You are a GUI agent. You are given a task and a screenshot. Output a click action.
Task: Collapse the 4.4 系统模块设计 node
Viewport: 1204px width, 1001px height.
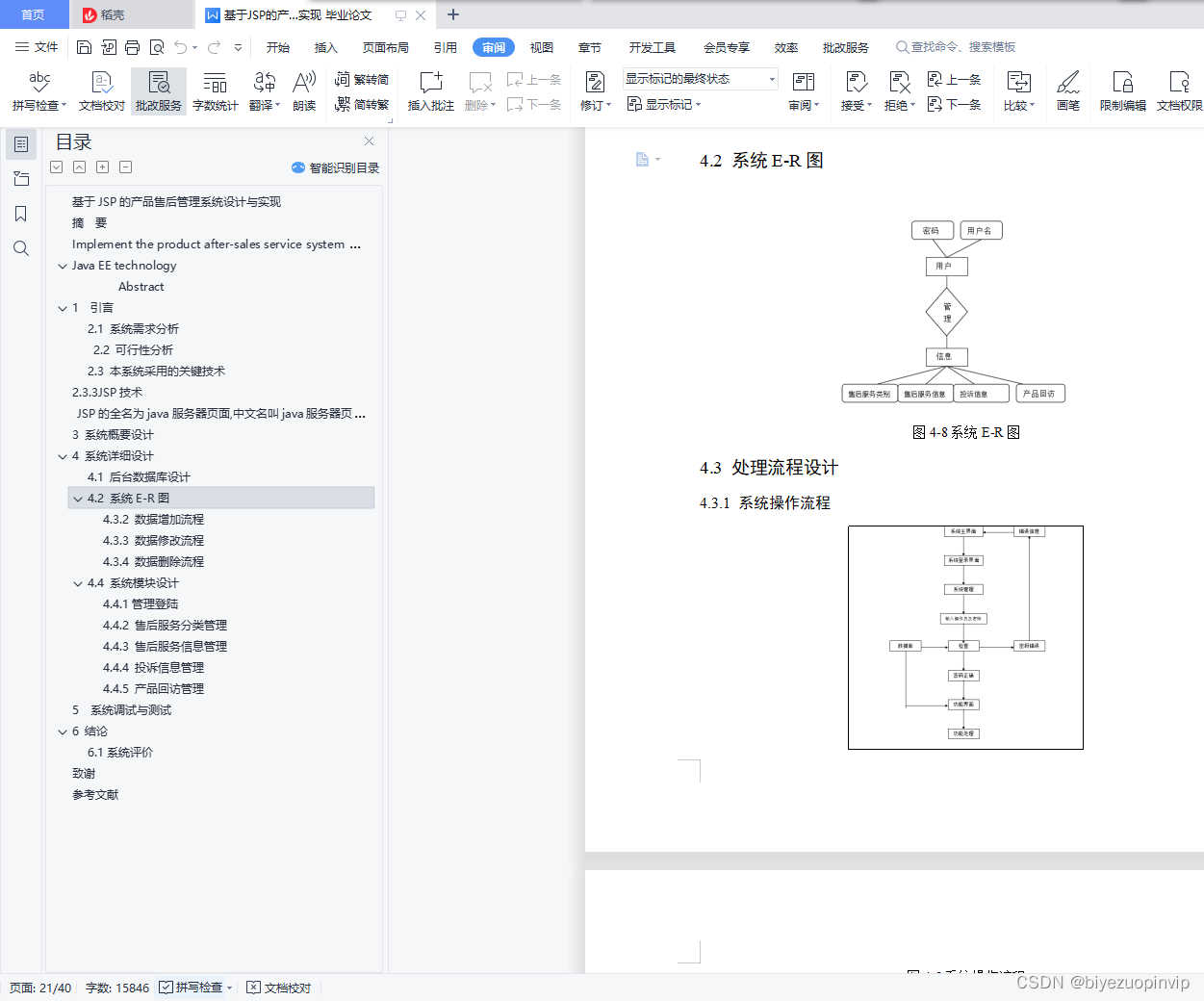point(78,584)
